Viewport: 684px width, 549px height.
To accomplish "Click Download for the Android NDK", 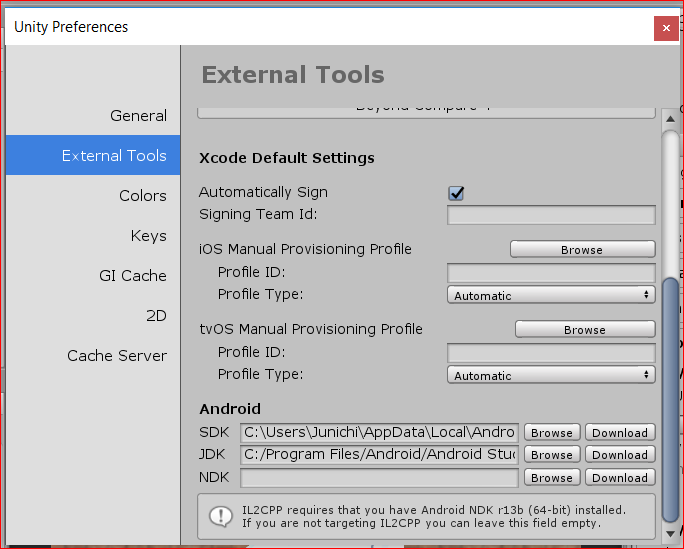I will 620,478.
